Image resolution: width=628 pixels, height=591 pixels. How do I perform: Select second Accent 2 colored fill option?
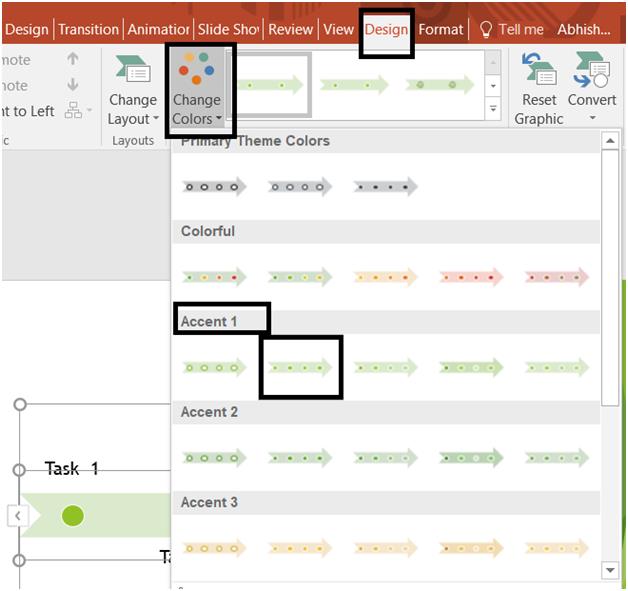300,458
